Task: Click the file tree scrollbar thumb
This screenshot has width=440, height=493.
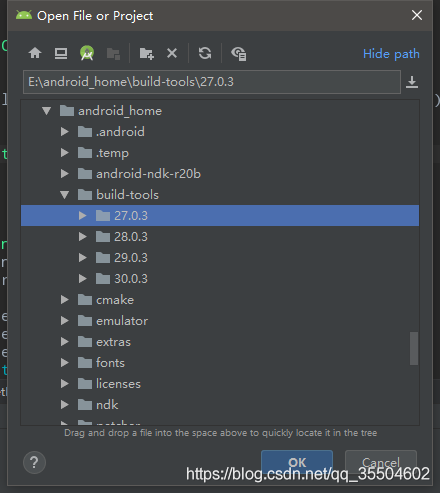Action: [414, 348]
